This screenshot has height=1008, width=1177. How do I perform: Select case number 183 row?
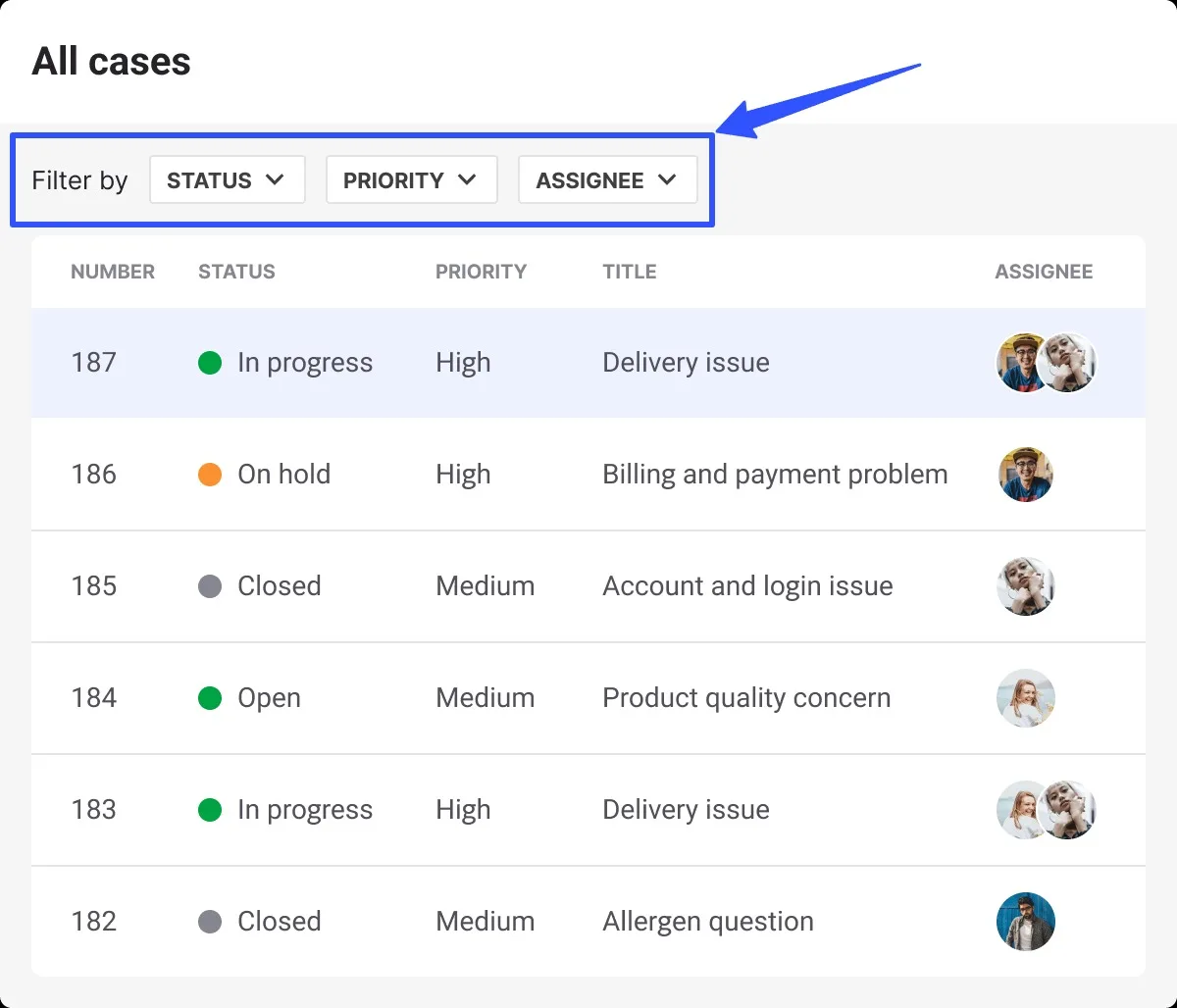point(94,810)
